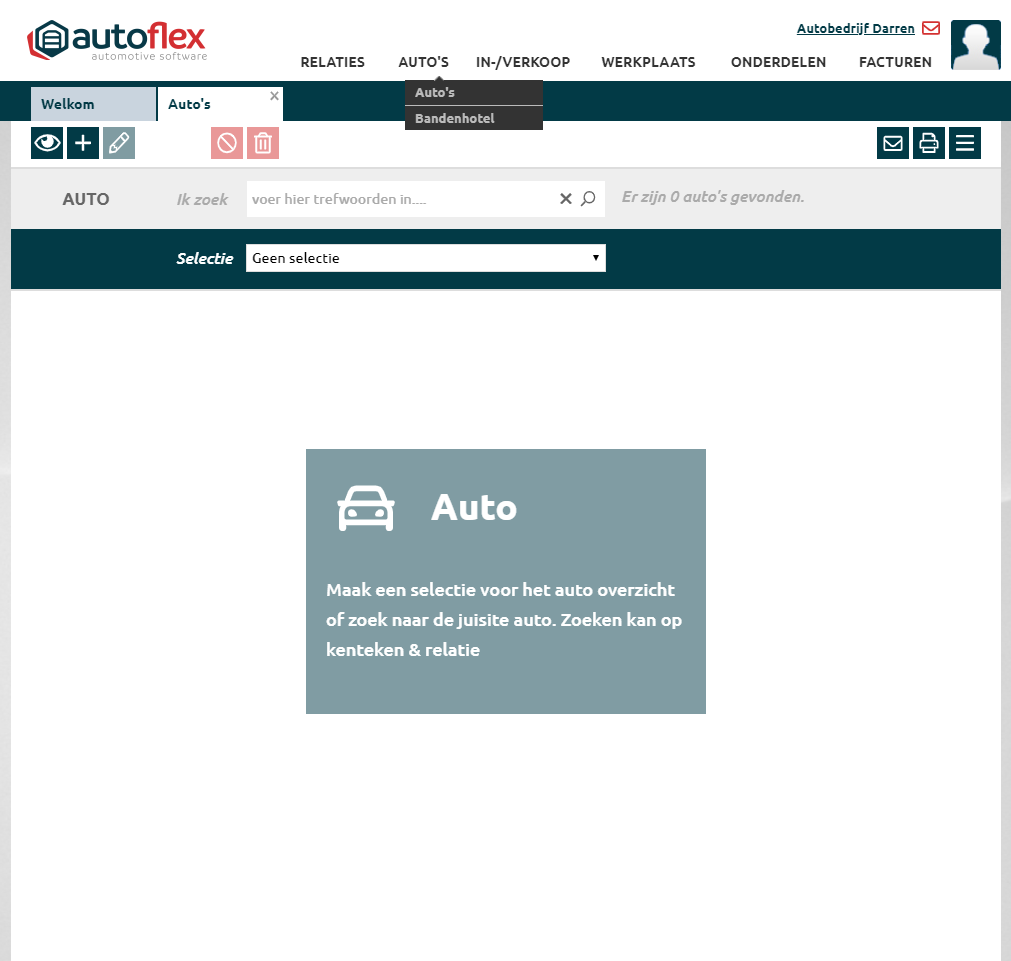Open the Werkplaats menu
Image resolution: width=1011 pixels, height=961 pixels.
(648, 62)
